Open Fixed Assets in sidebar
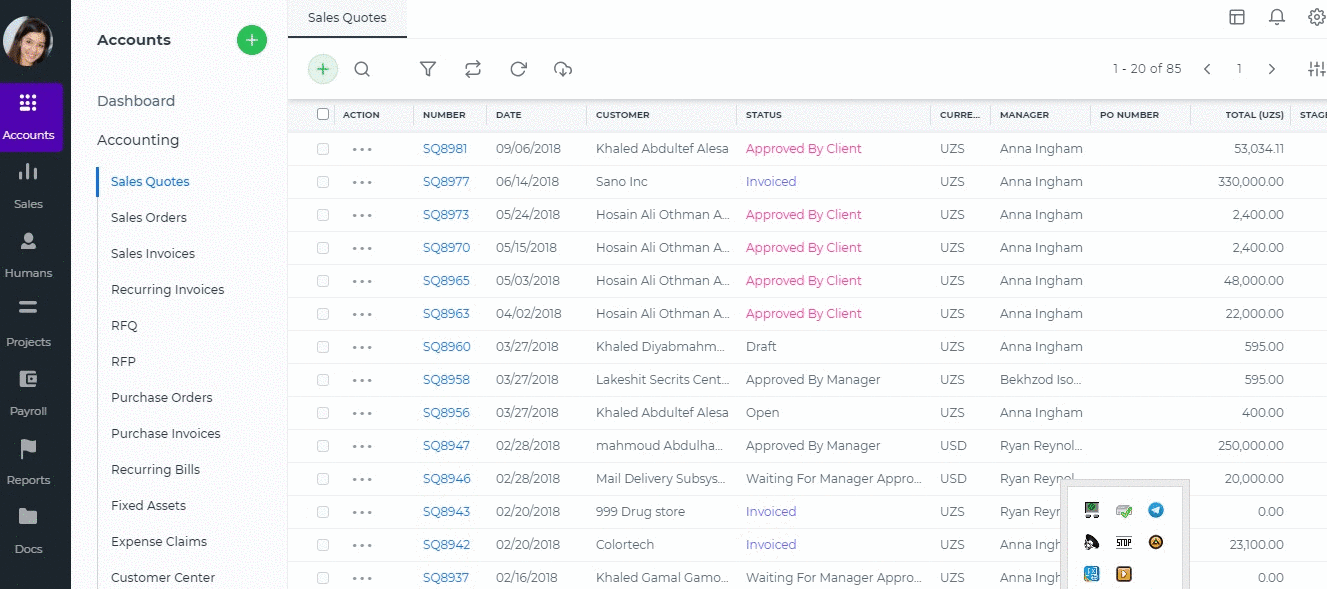The width and height of the screenshot is (1327, 589). [149, 506]
